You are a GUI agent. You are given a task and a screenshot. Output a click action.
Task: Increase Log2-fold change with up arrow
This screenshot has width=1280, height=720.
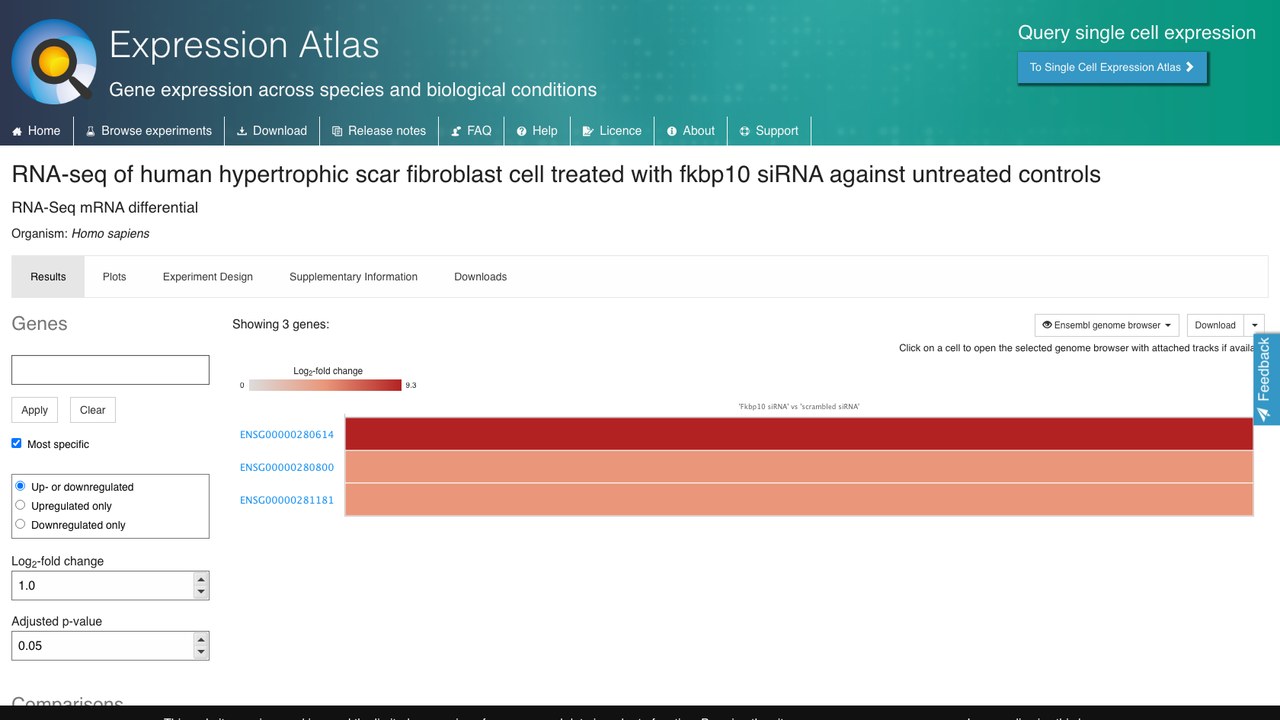pos(201,579)
